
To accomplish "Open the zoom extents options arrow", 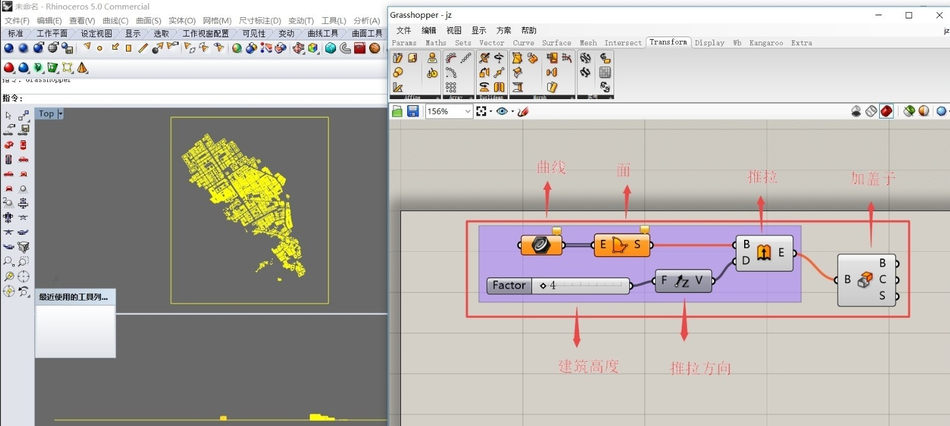I will tap(491, 112).
